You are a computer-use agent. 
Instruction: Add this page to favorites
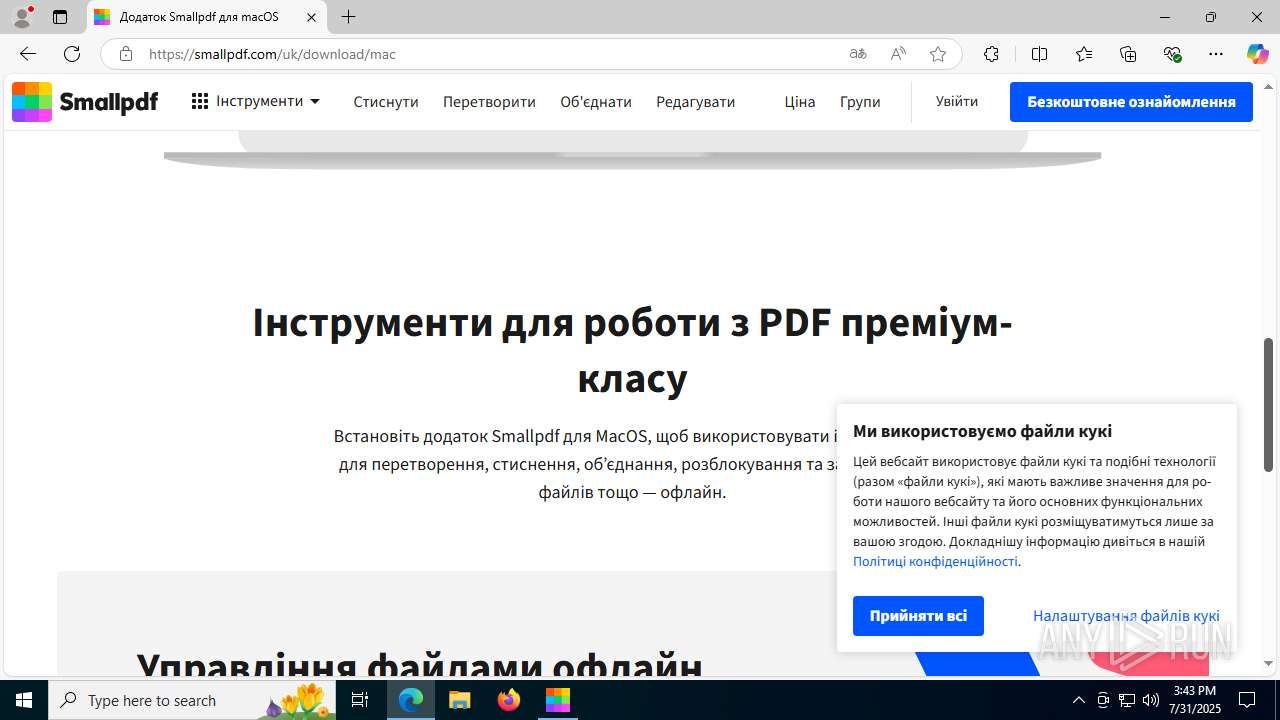click(938, 54)
